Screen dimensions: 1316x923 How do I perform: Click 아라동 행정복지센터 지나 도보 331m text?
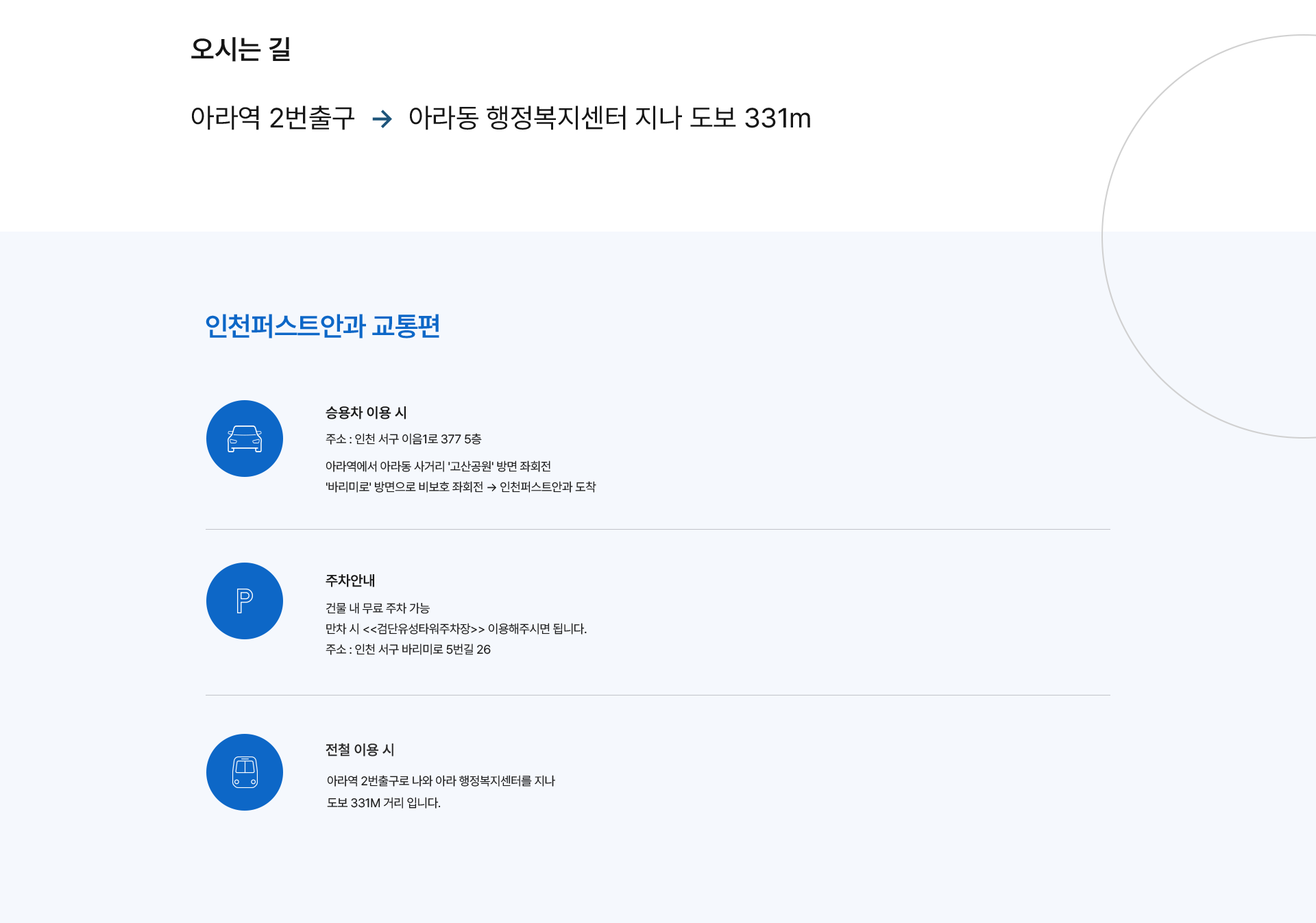(x=609, y=118)
